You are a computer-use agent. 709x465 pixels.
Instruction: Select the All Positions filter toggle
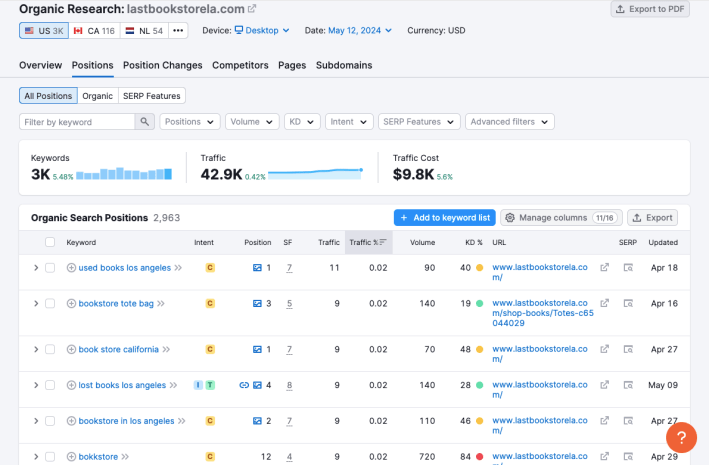tap(48, 96)
